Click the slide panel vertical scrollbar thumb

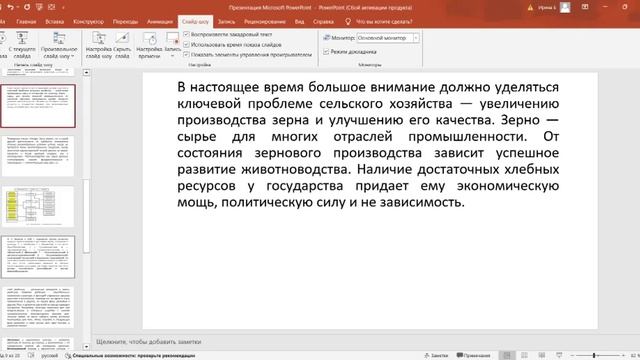(x=86, y=216)
